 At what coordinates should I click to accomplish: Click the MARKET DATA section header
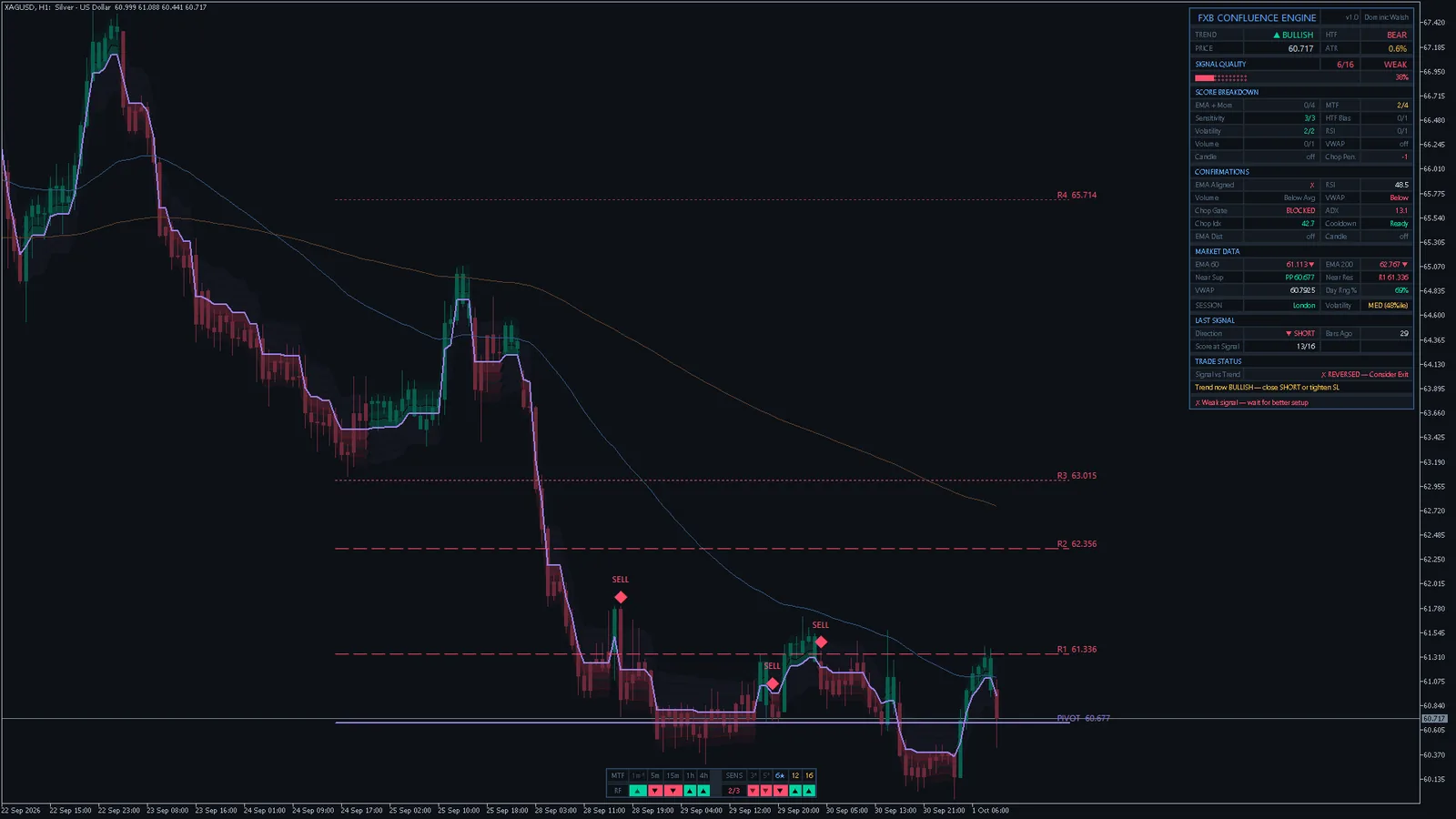coord(1217,252)
